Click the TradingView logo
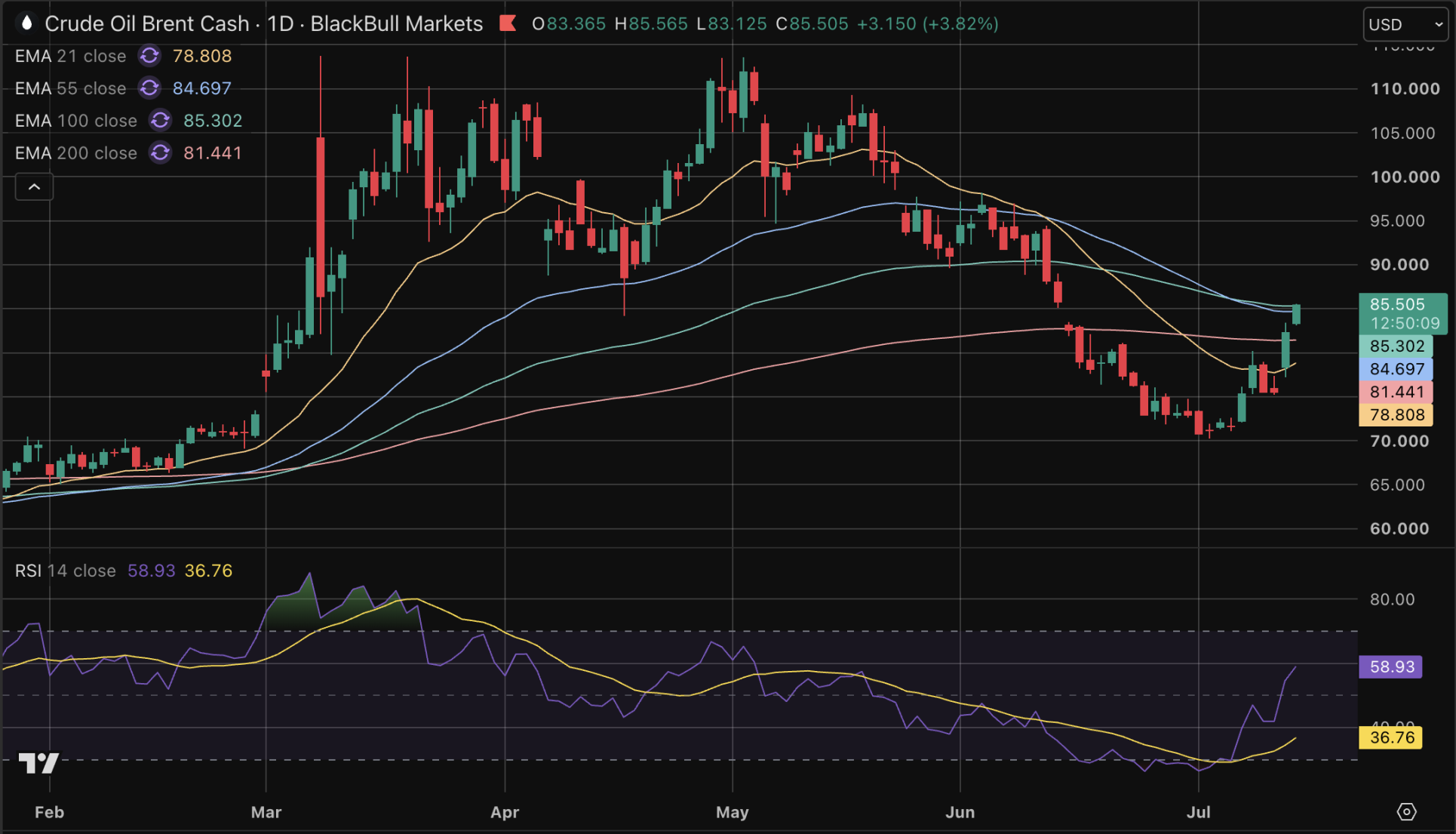The height and width of the screenshot is (834, 1456). click(38, 763)
